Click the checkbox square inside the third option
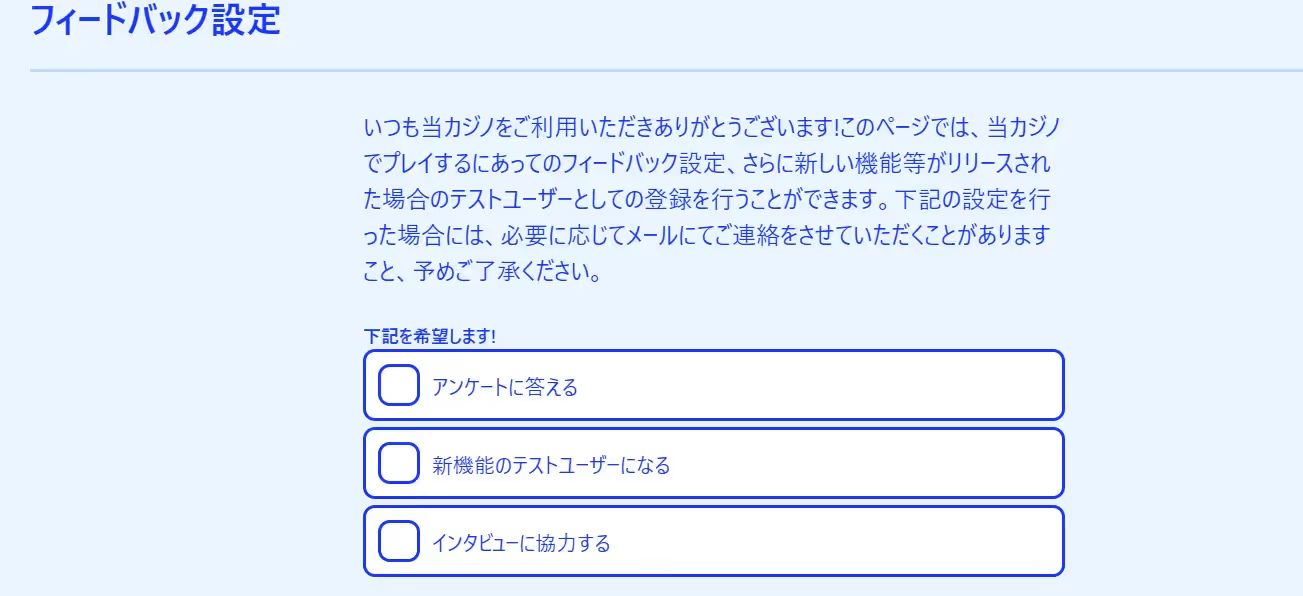Image resolution: width=1303 pixels, height=596 pixels. 398,541
